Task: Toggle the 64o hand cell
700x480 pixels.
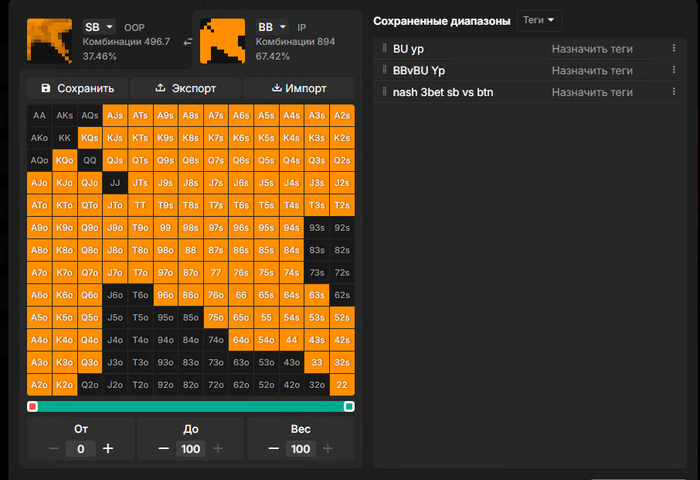Action: (x=241, y=340)
